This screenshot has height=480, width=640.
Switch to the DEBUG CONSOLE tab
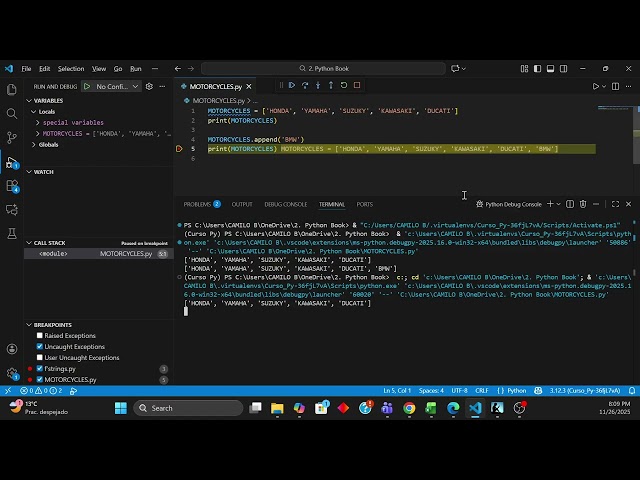286,204
